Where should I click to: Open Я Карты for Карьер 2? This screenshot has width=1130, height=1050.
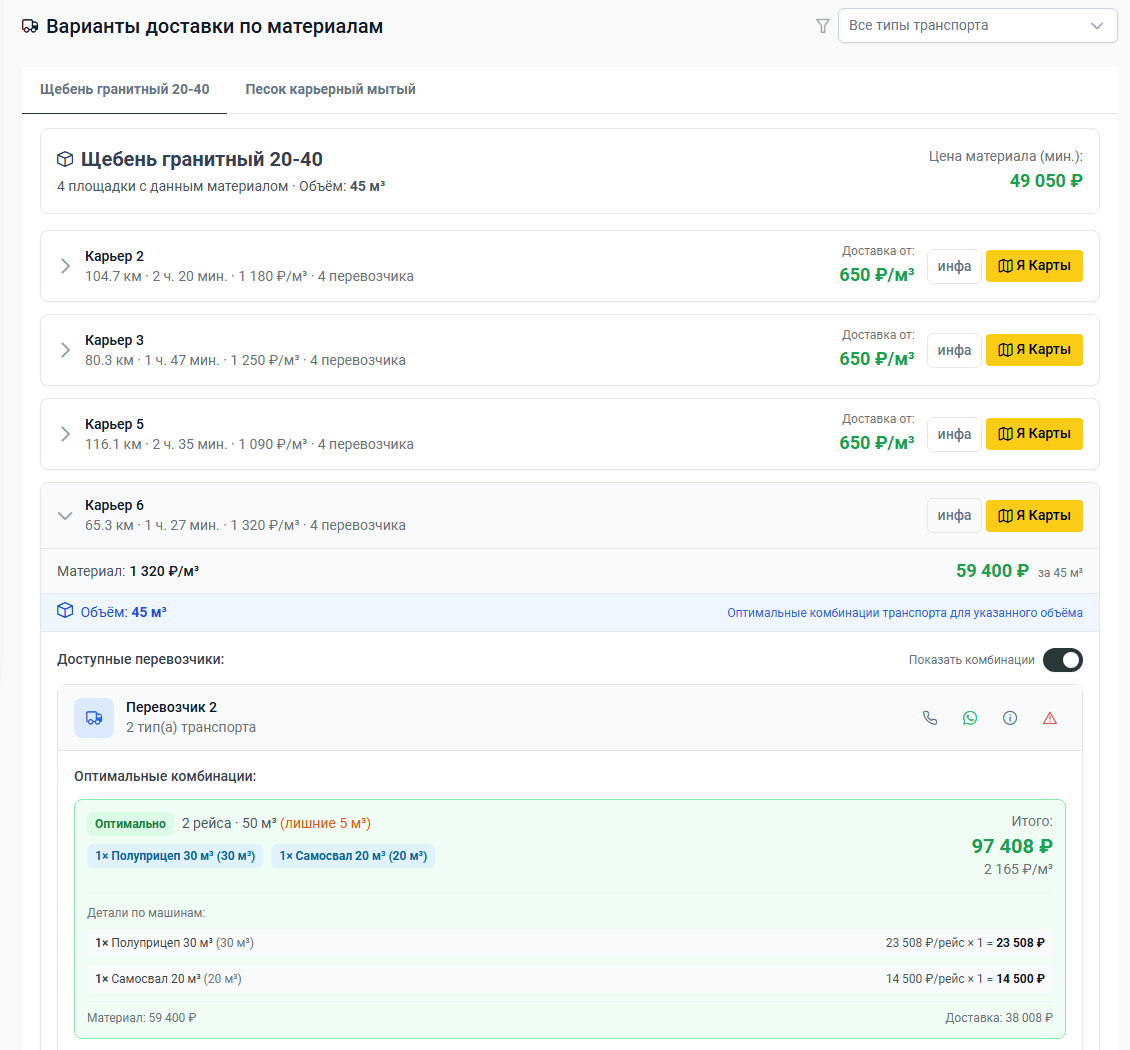(1034, 266)
